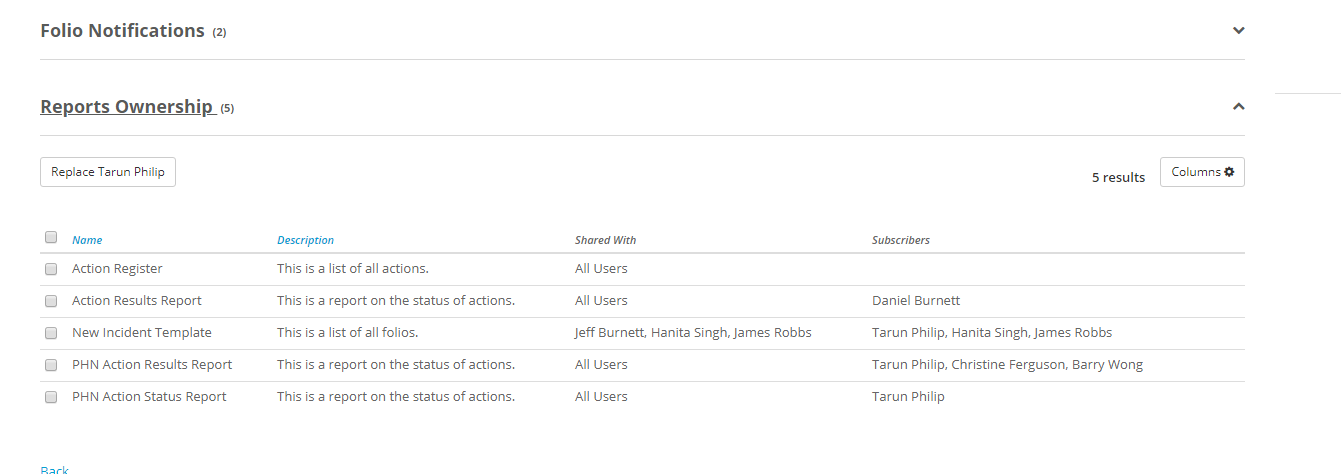
Task: Select the Action Results Report checkbox
Action: click(x=51, y=301)
